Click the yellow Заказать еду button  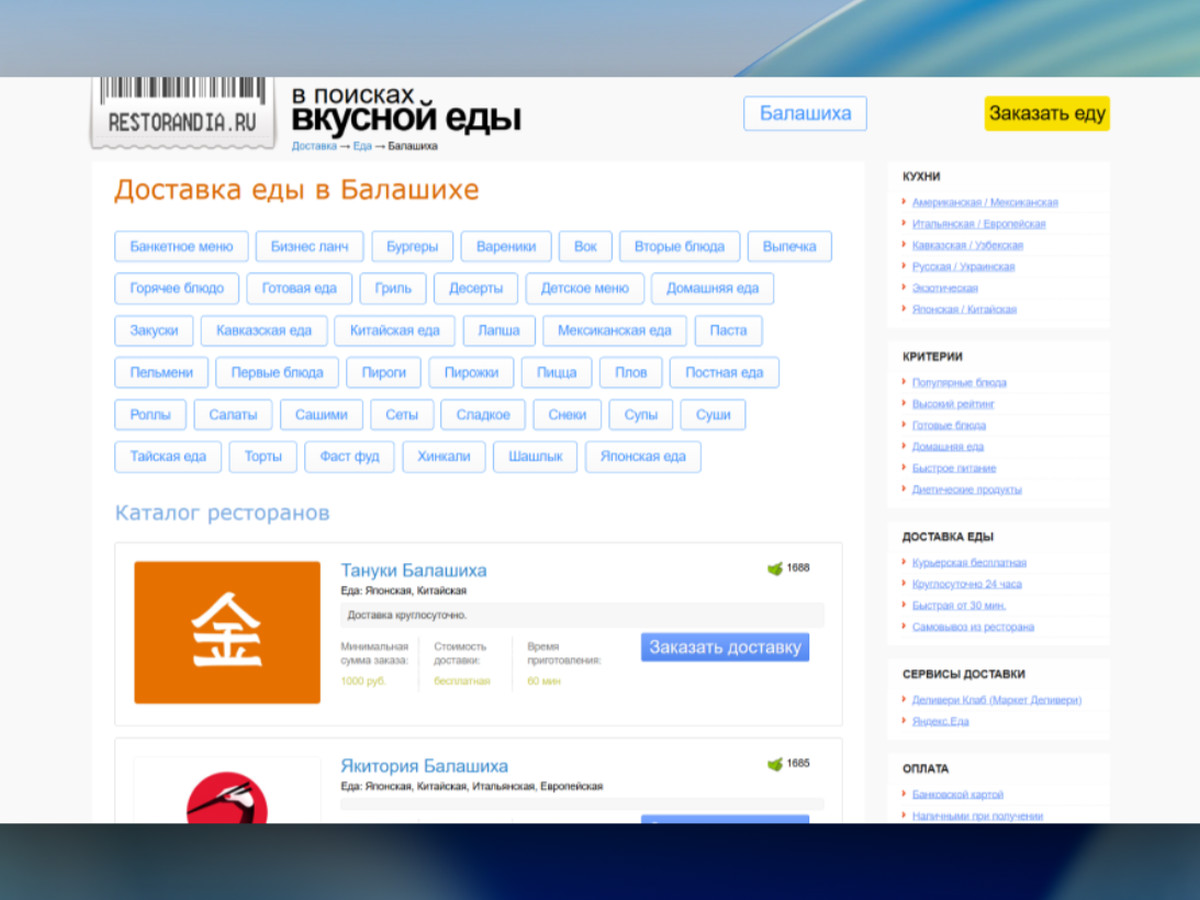tap(1047, 113)
